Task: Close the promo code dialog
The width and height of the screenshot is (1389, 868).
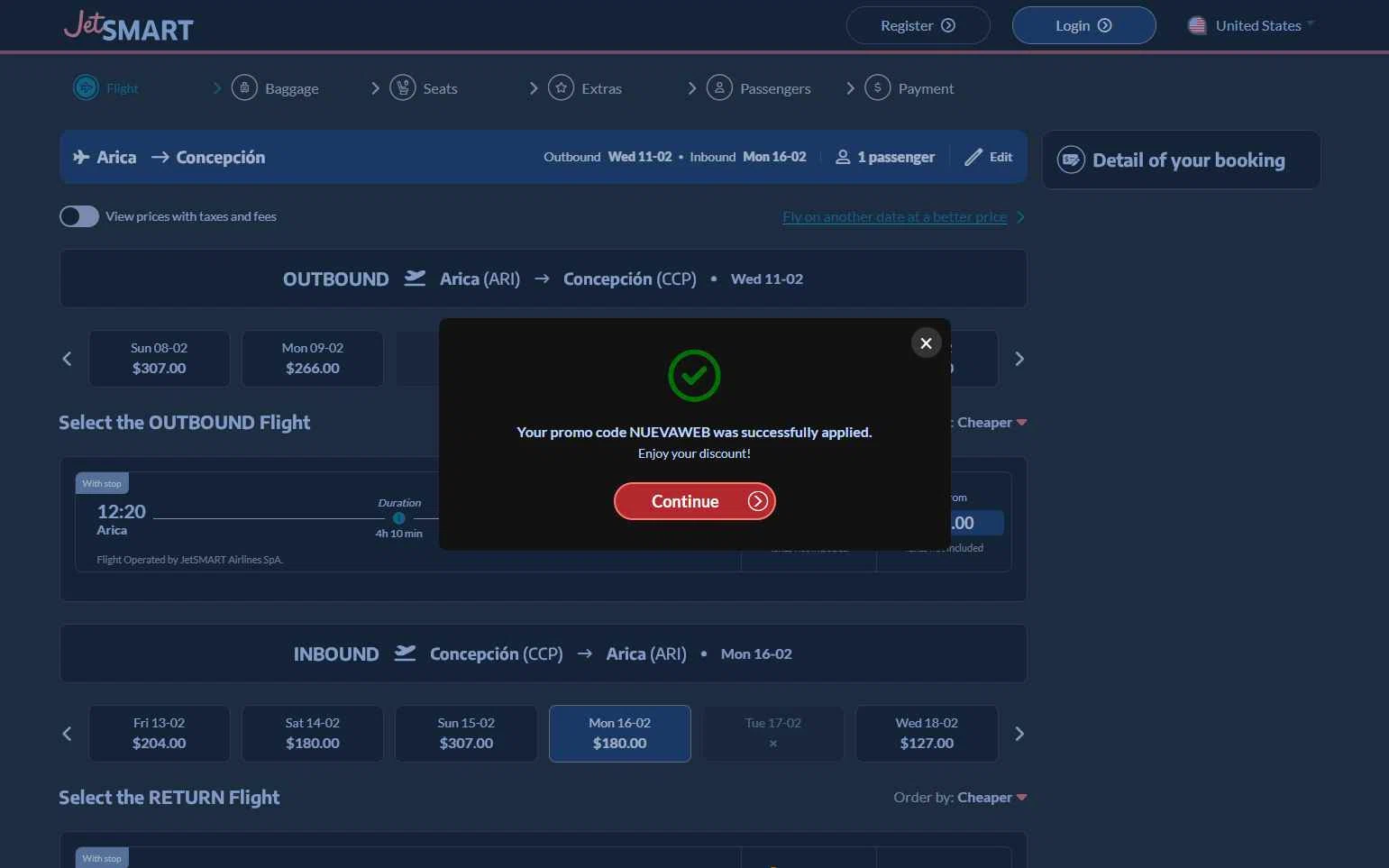Action: tap(926, 343)
